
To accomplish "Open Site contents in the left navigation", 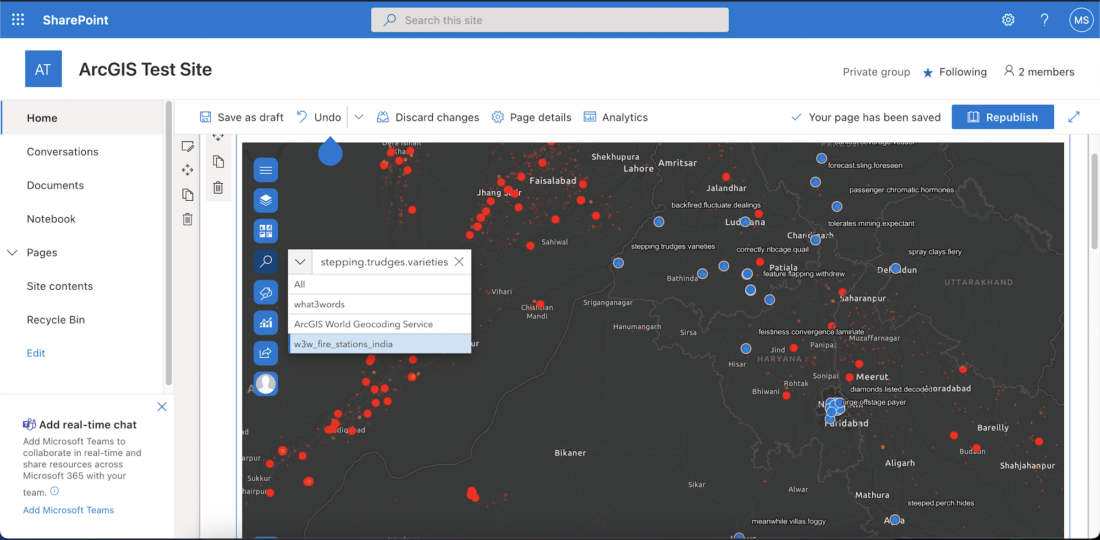I will (x=60, y=286).
